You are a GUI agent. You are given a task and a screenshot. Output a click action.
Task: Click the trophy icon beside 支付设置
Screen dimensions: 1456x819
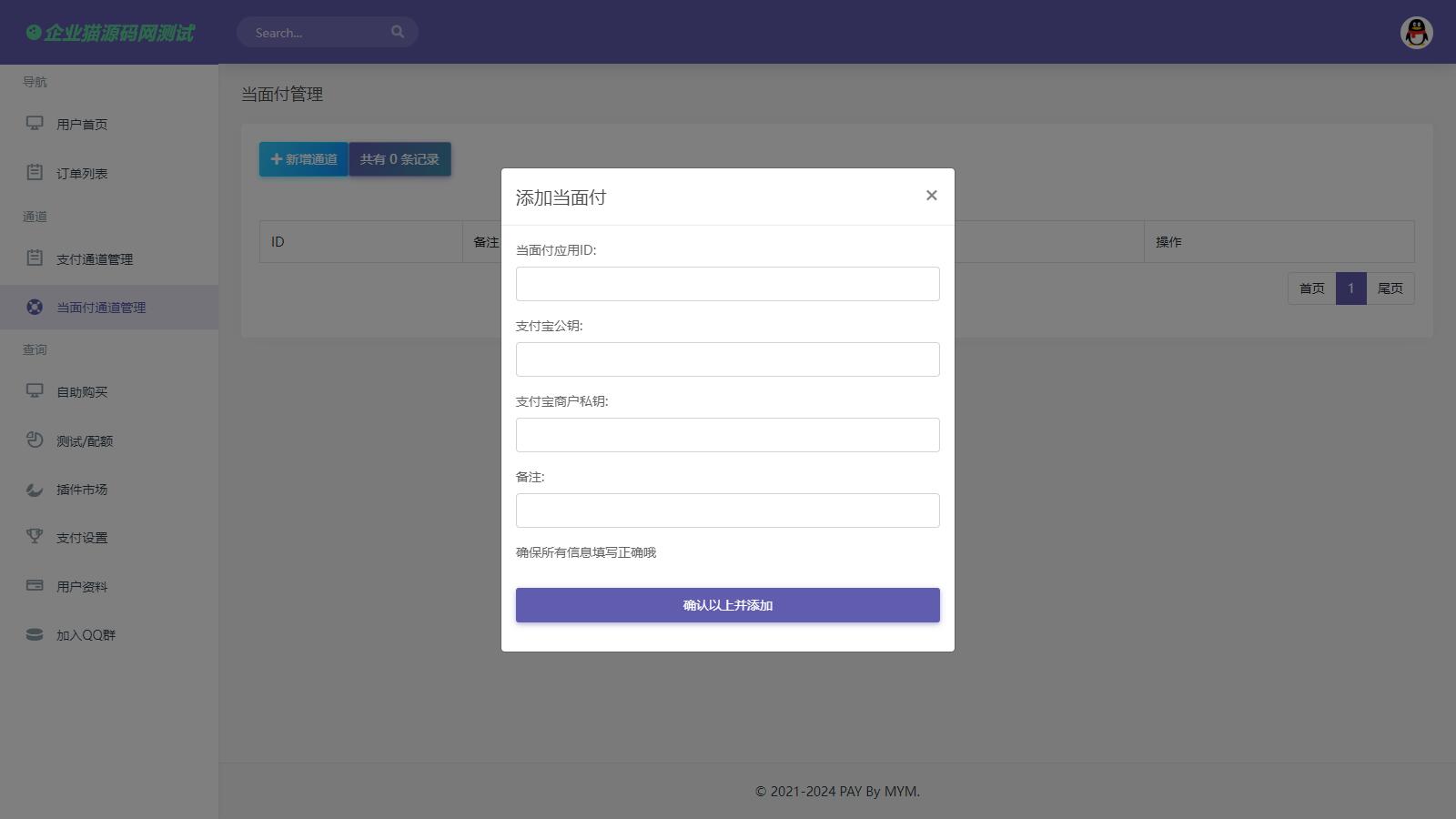click(x=35, y=537)
